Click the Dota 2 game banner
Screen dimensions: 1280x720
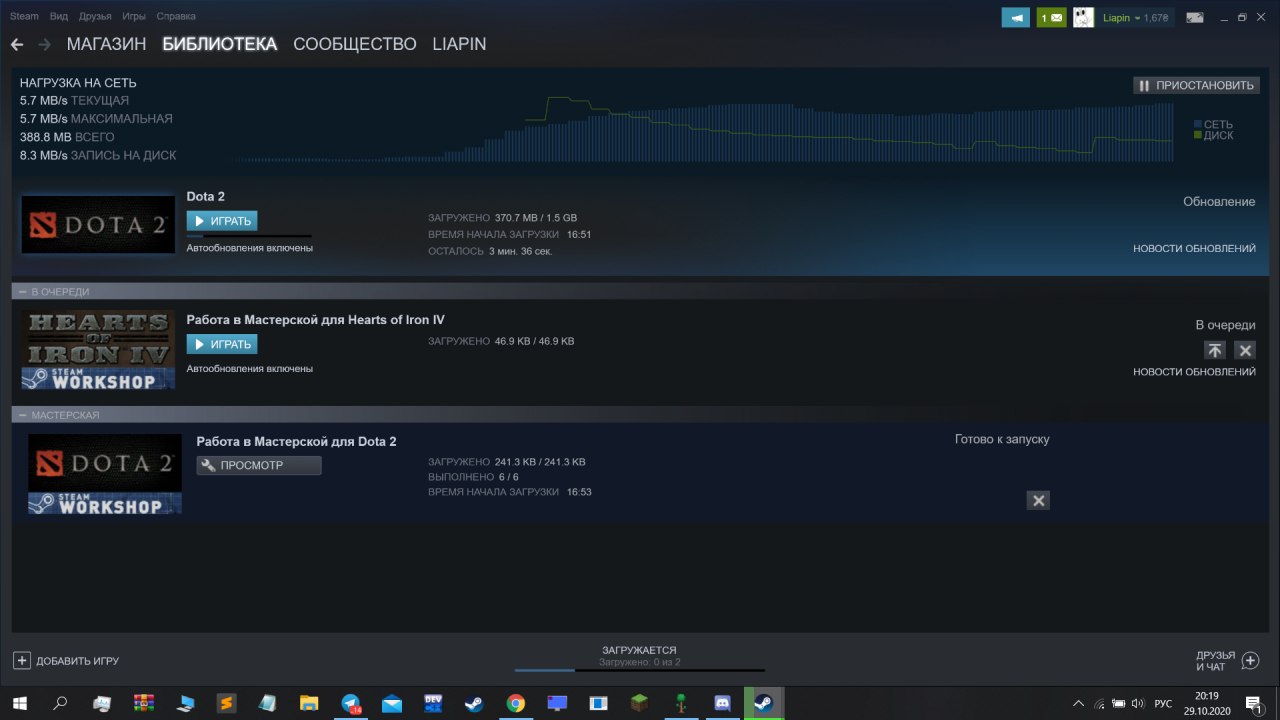point(97,224)
